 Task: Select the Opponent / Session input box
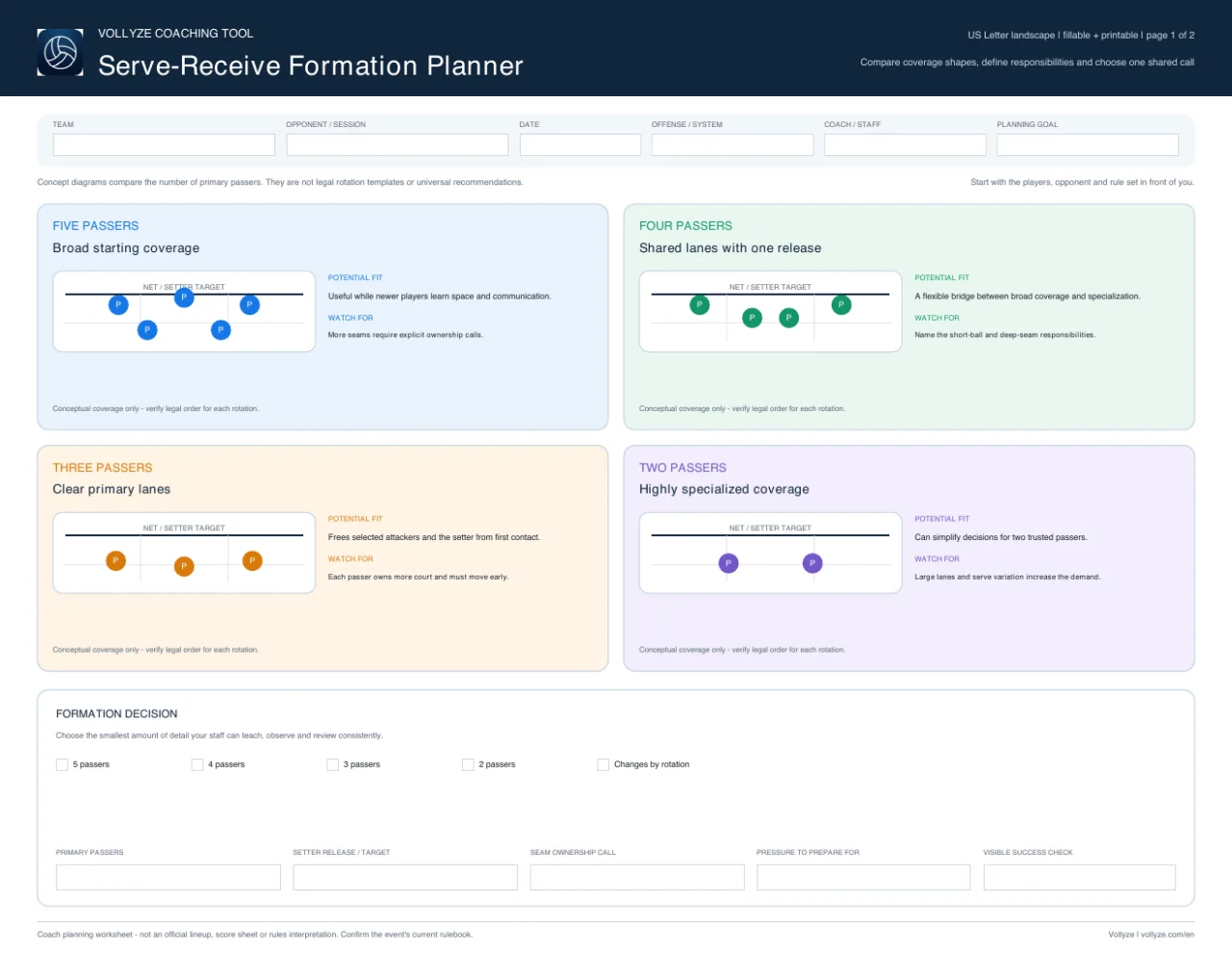click(x=398, y=144)
